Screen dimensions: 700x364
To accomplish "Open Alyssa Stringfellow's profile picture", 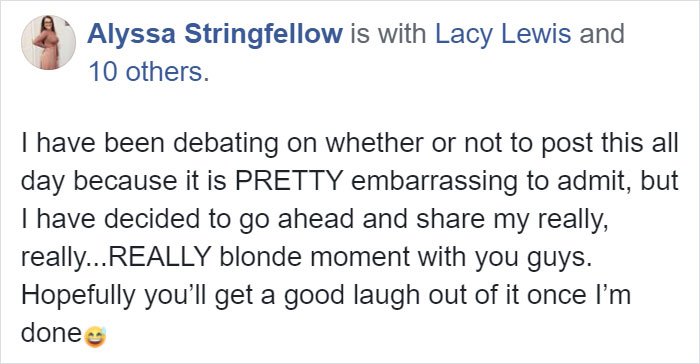I will click(48, 42).
